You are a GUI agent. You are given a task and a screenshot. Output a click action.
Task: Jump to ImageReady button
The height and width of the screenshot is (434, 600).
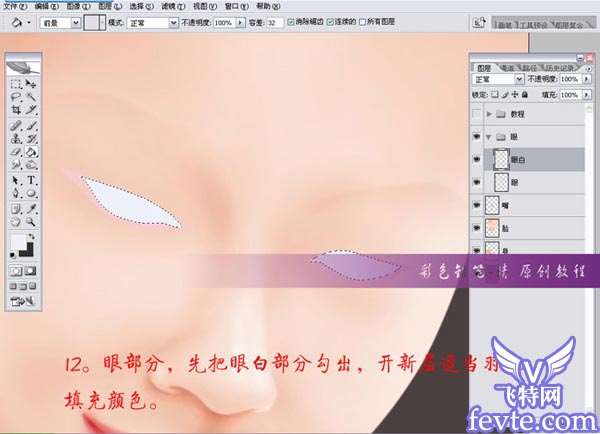pyautogui.click(x=23, y=302)
